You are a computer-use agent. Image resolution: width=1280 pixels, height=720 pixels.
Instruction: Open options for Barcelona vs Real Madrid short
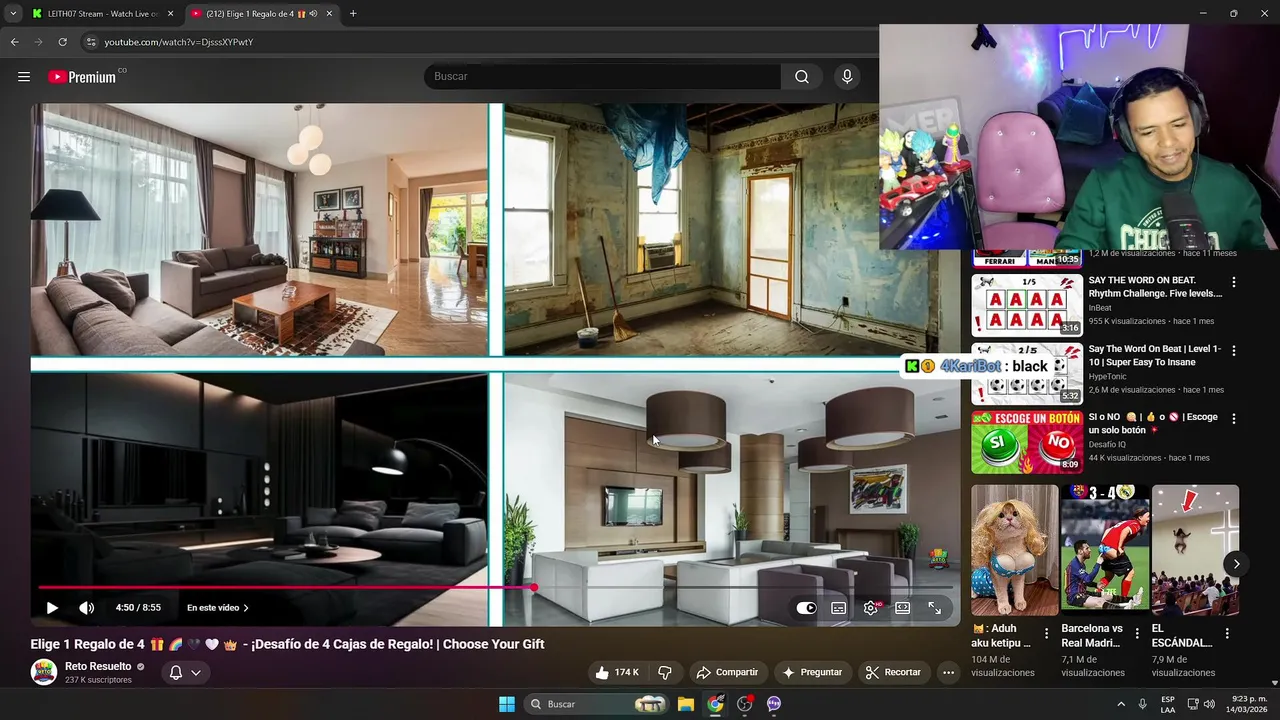(1137, 634)
